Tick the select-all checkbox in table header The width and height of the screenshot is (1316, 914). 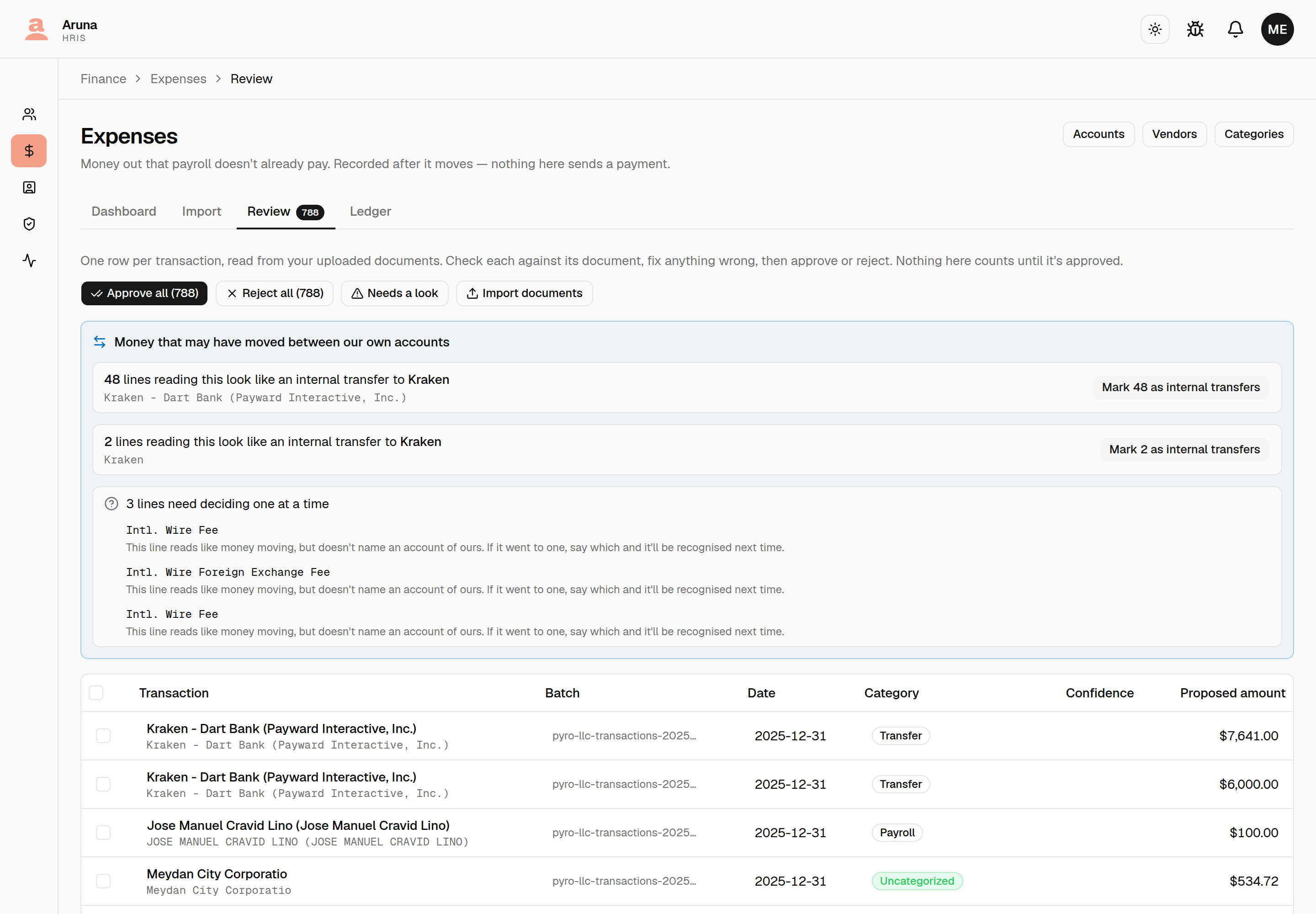coord(96,693)
